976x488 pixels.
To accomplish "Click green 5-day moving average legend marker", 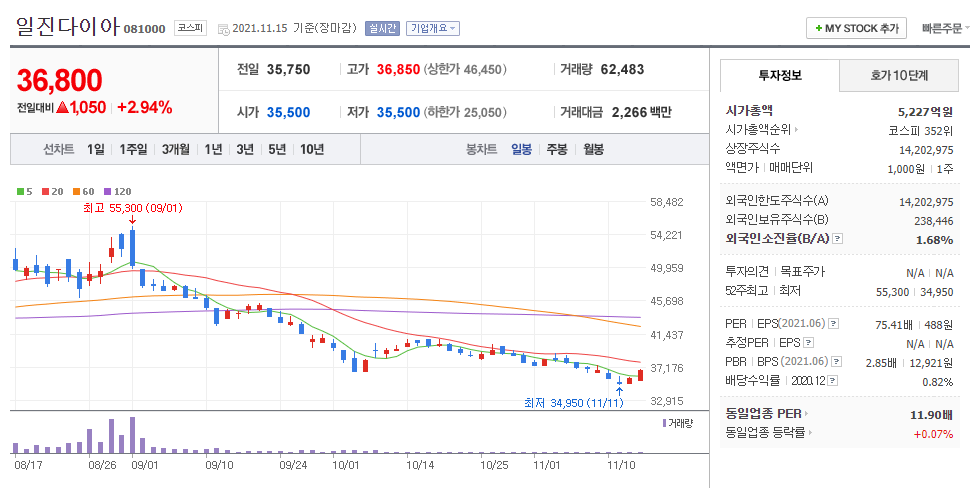I will click(x=20, y=192).
